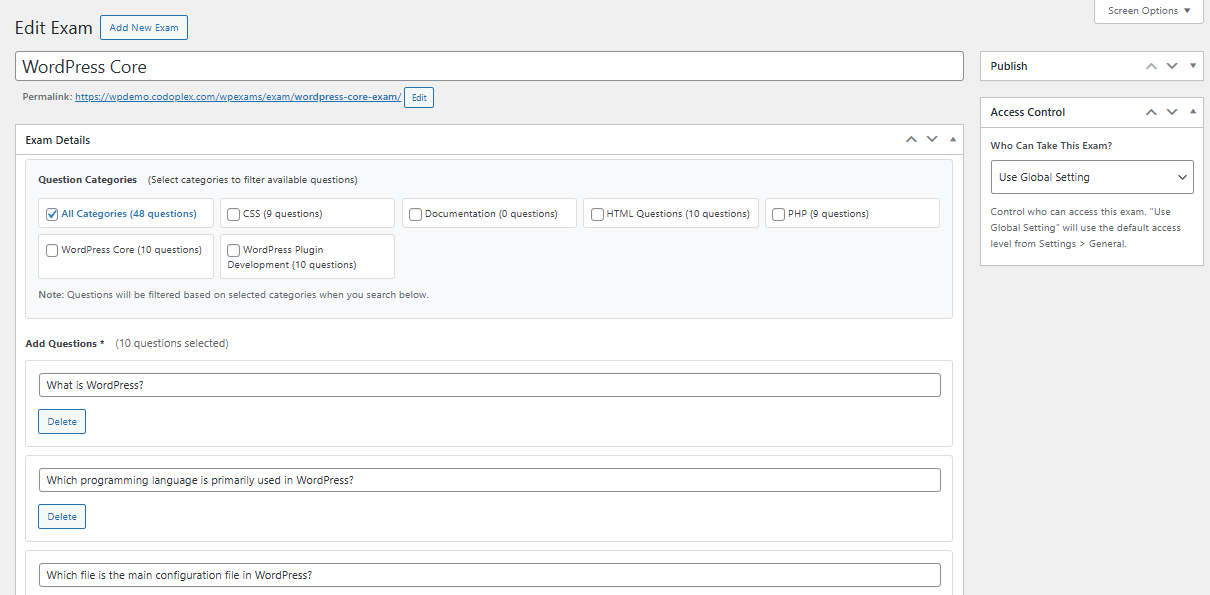
Task: Move Publish box down arrow
Action: pos(1172,66)
